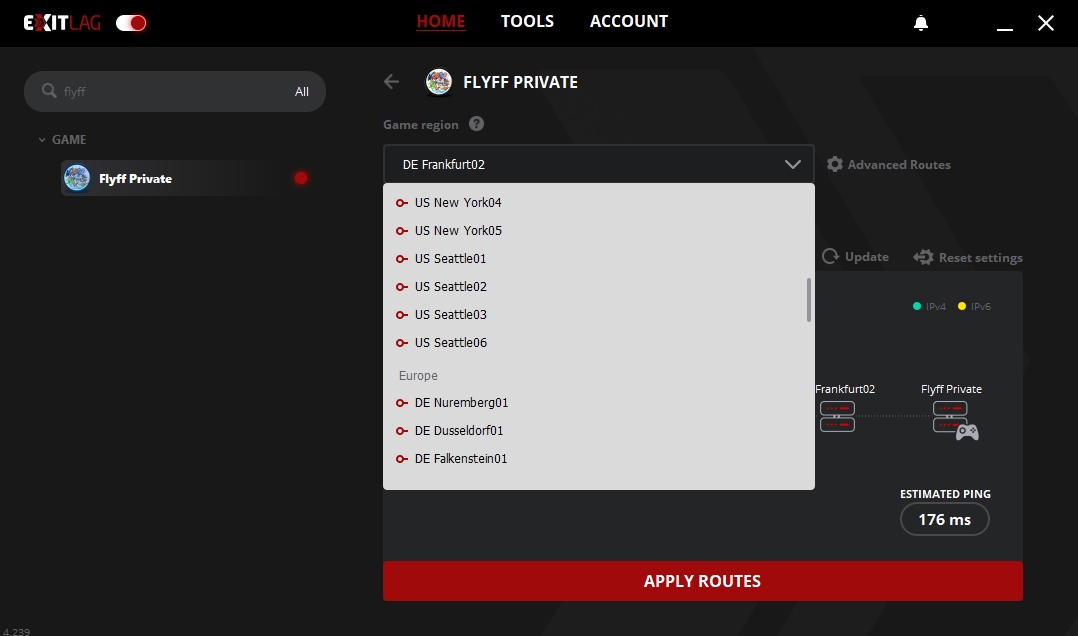Open the All filter in search box
The width and height of the screenshot is (1078, 636).
tap(302, 92)
